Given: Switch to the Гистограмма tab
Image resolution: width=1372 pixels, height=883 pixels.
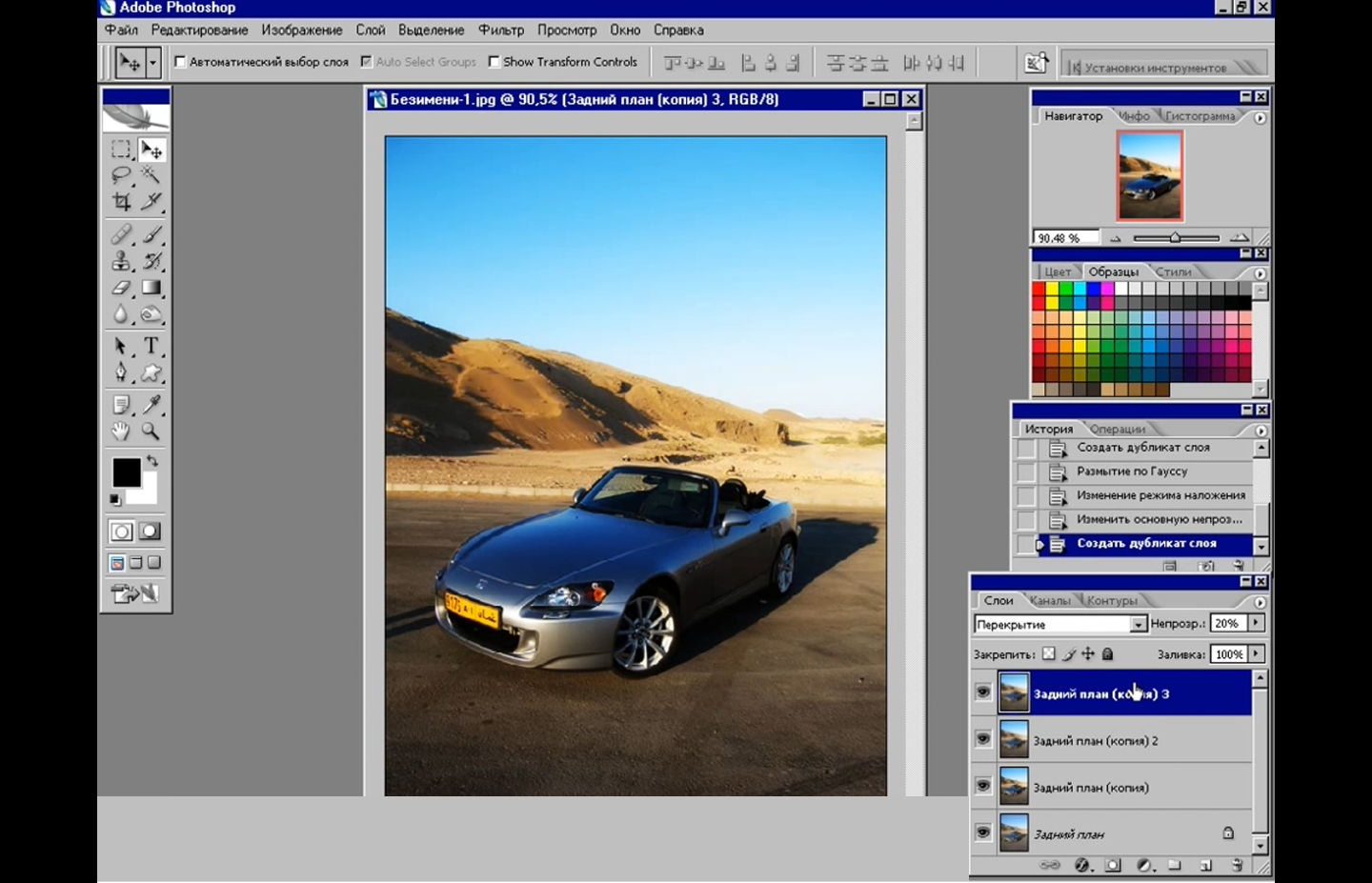Looking at the screenshot, I should pos(1200,116).
